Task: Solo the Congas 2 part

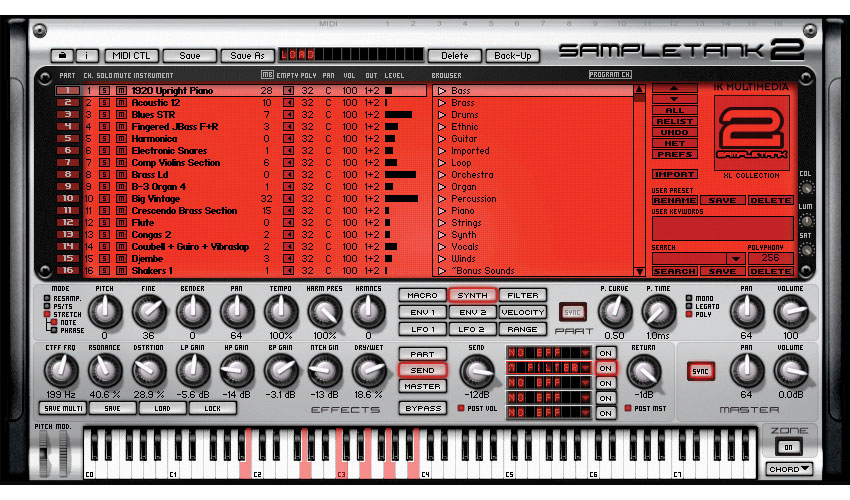Action: pos(105,234)
